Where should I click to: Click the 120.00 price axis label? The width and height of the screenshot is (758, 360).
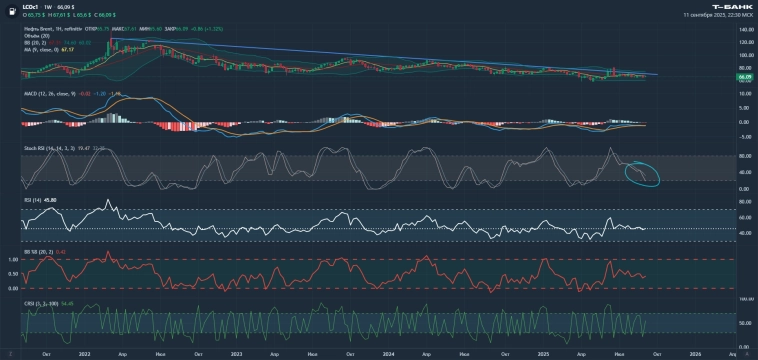(x=746, y=43)
